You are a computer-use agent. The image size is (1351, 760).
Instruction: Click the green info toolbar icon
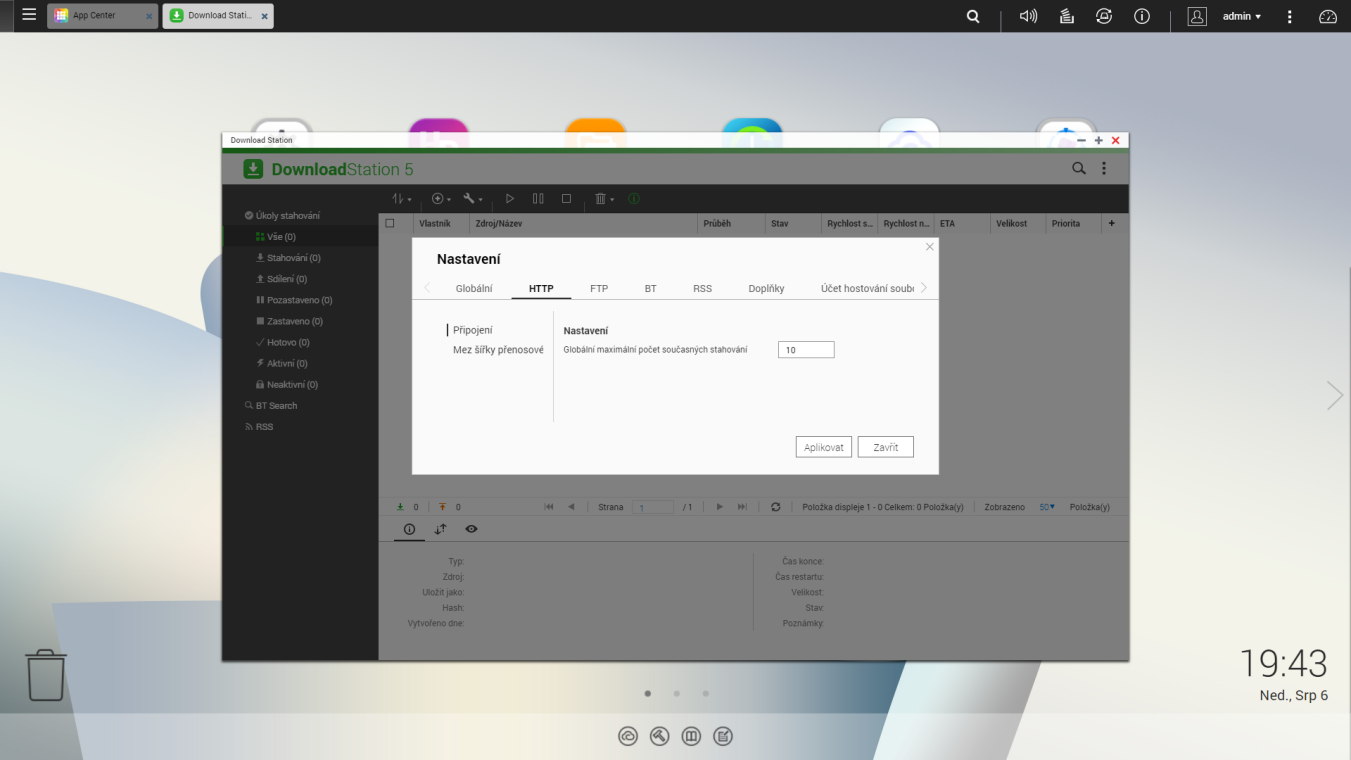coord(634,199)
